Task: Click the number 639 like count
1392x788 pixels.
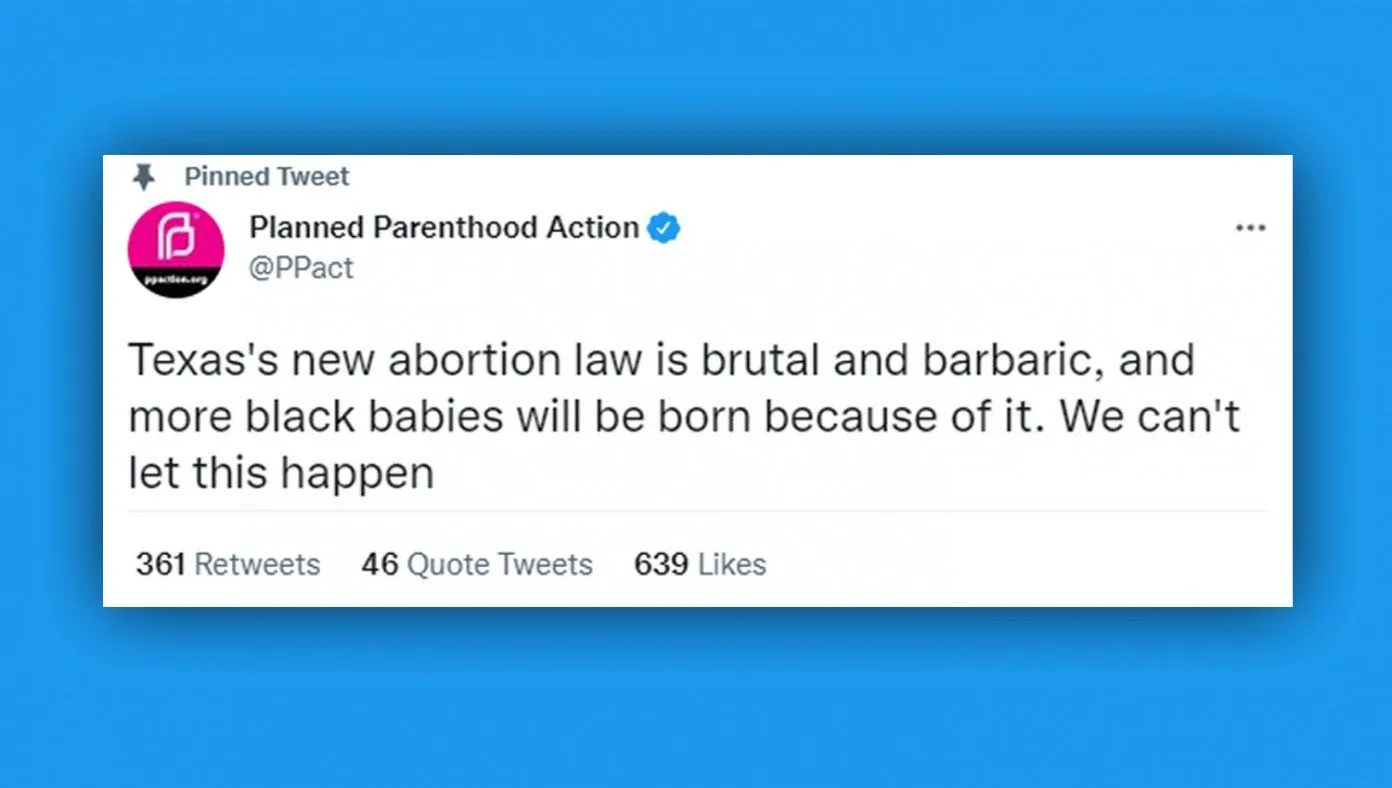Action: click(661, 564)
